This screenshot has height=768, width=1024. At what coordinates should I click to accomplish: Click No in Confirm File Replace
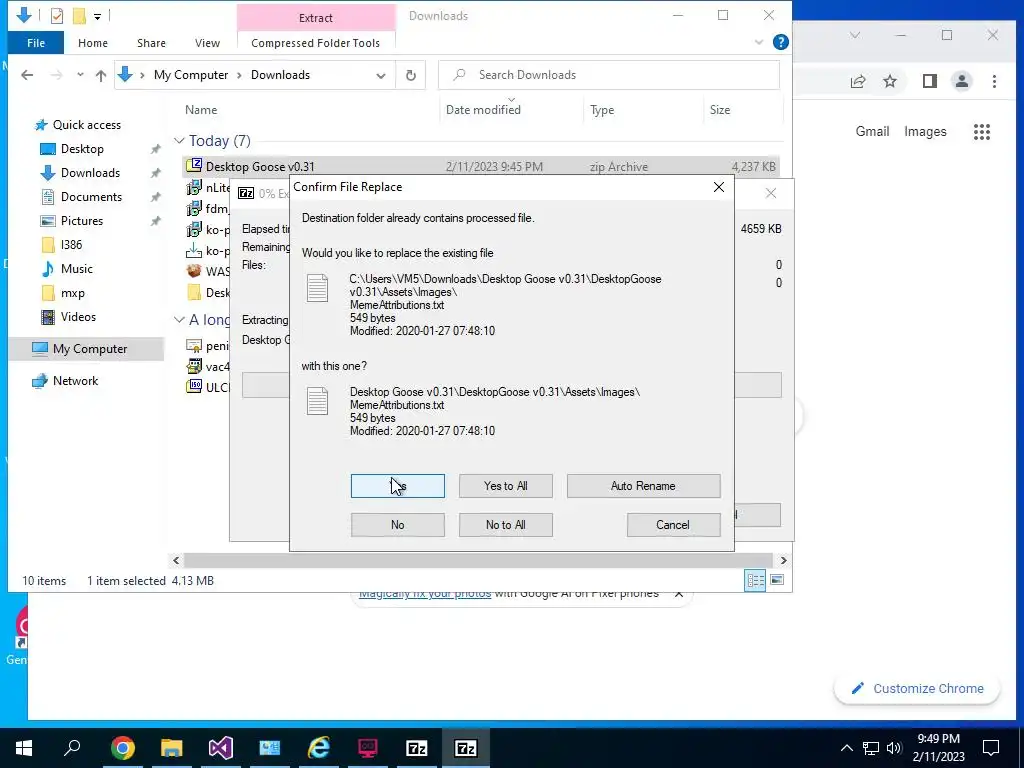click(397, 524)
